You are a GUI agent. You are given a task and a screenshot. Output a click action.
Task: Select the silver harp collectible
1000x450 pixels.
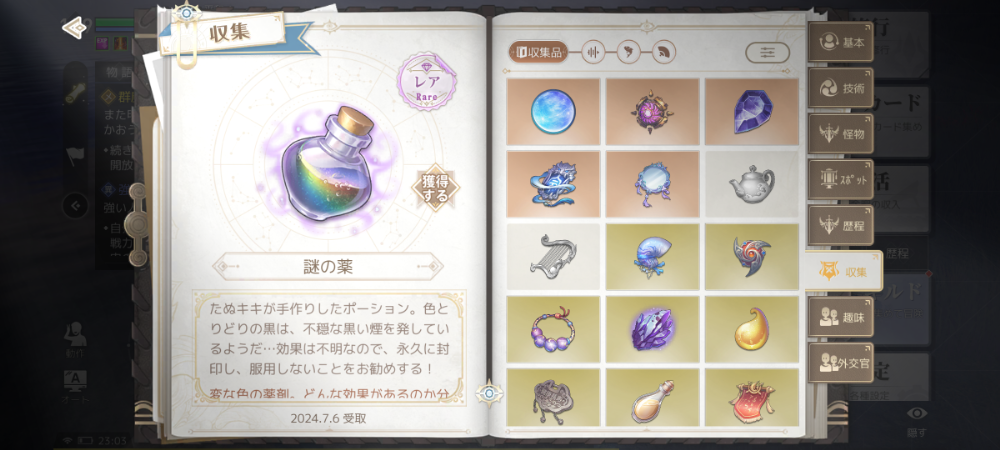(x=553, y=256)
